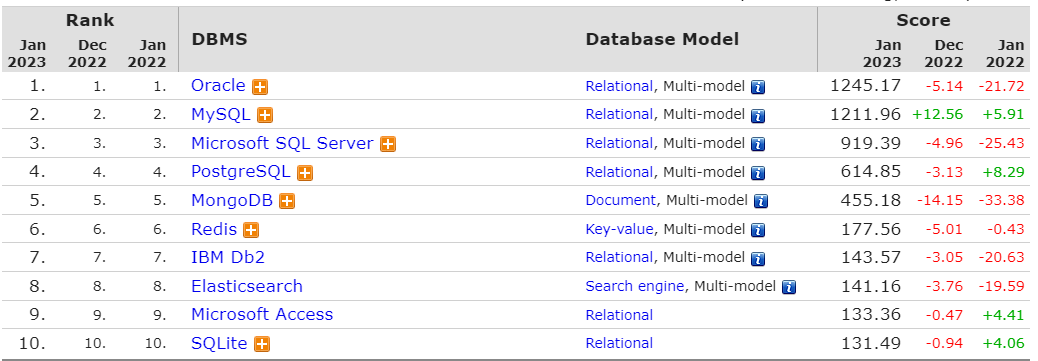Click info icon next to Search engine, Multi-model

pos(788,287)
